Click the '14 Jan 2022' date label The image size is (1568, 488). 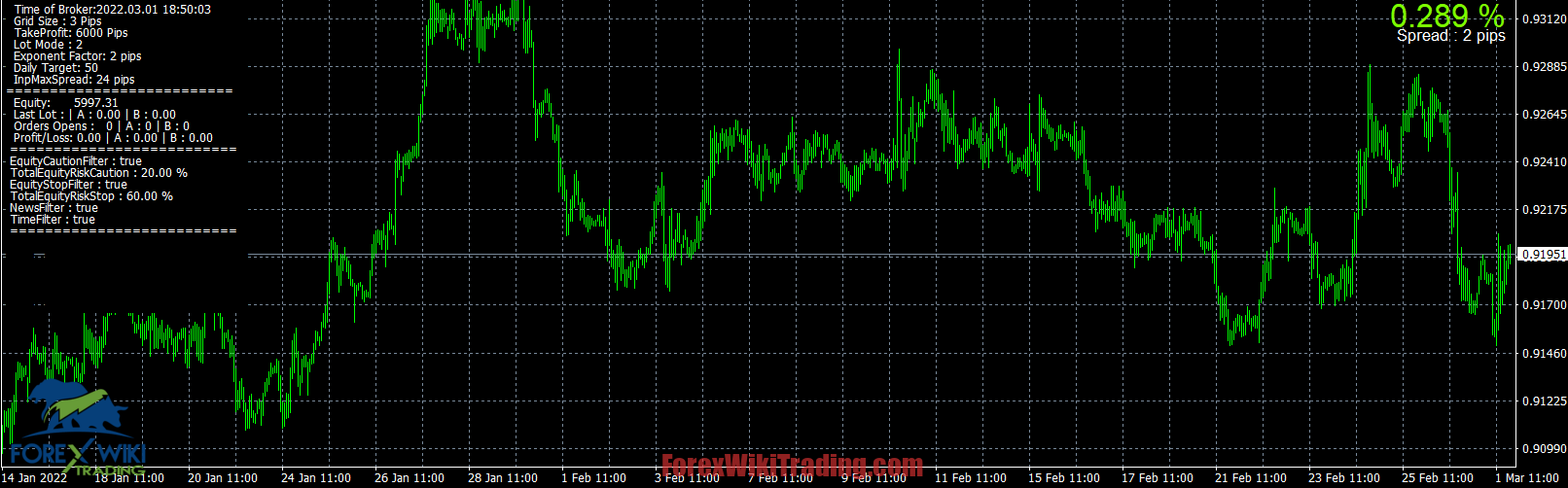[35, 478]
